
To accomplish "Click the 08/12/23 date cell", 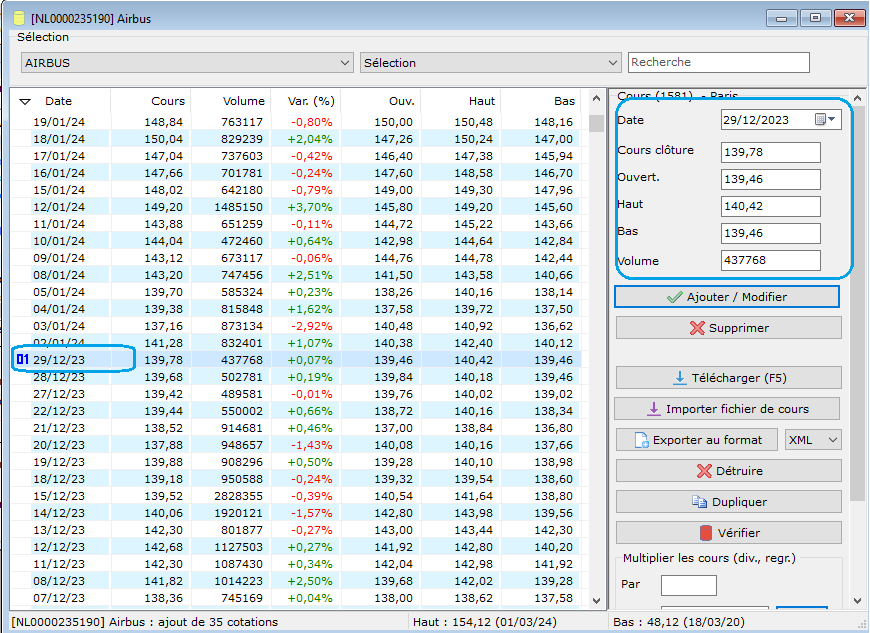I will point(59,581).
